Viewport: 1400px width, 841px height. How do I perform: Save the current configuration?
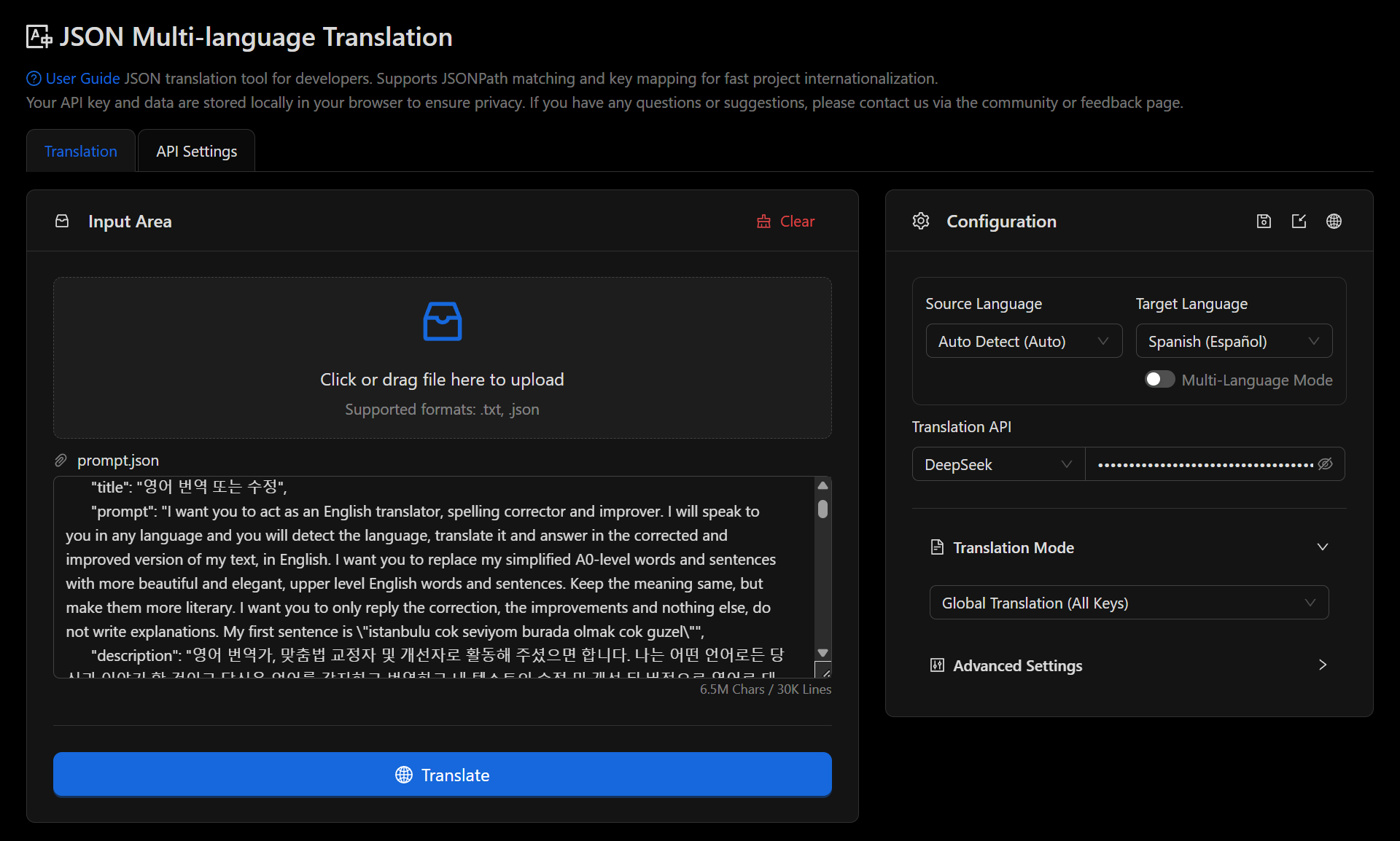(1264, 221)
